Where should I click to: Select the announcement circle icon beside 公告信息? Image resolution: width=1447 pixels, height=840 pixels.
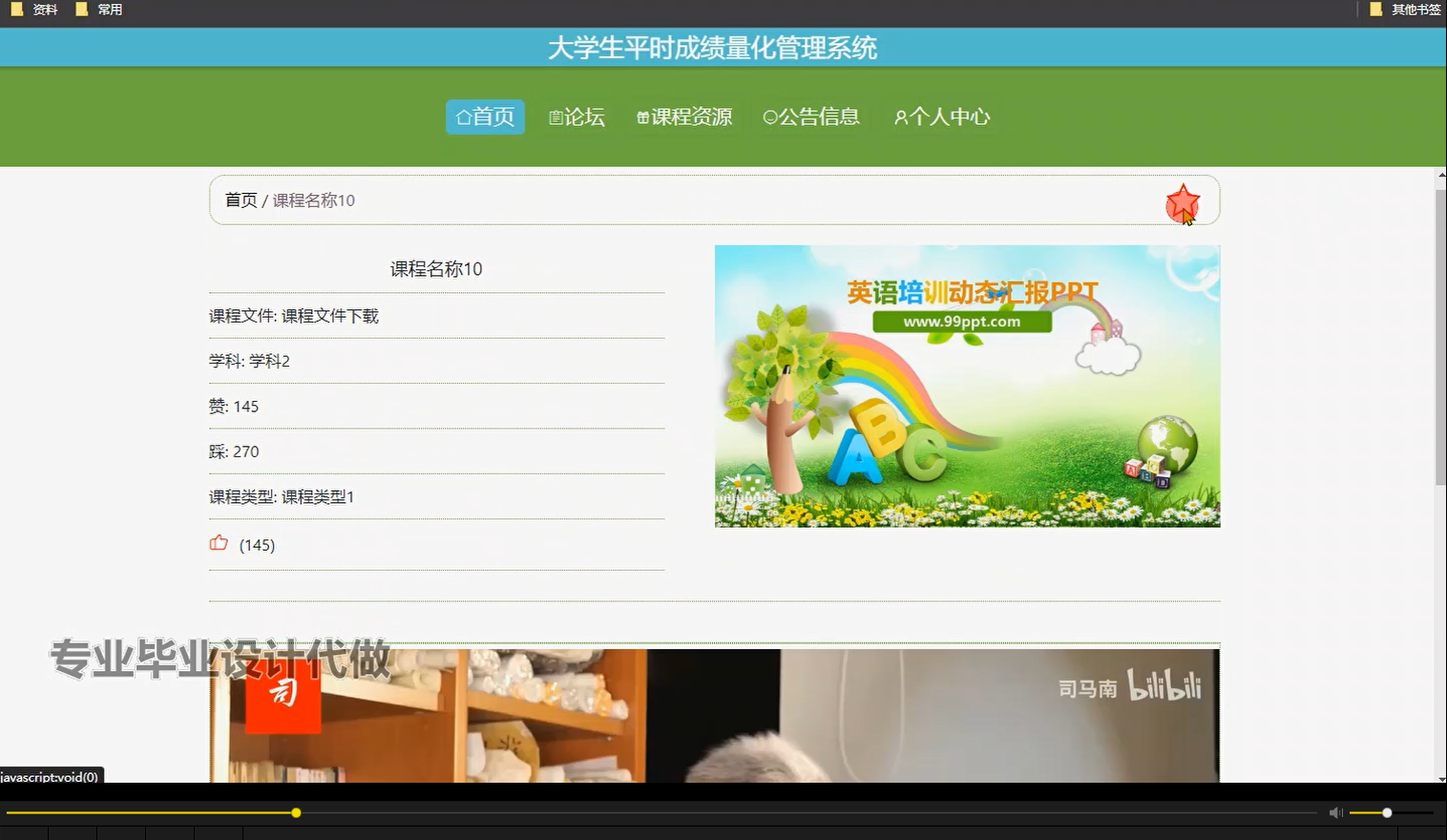[x=769, y=116]
